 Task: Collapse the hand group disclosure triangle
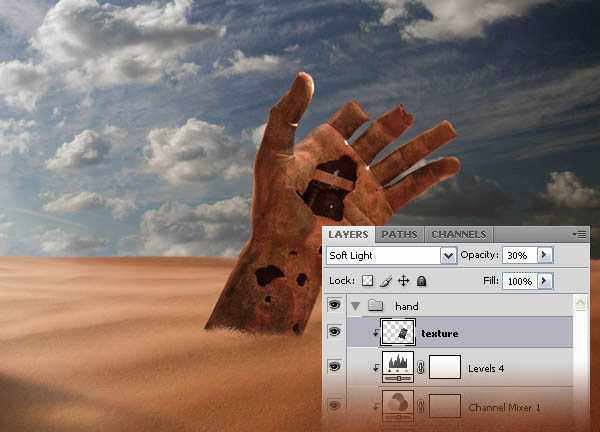pos(355,306)
